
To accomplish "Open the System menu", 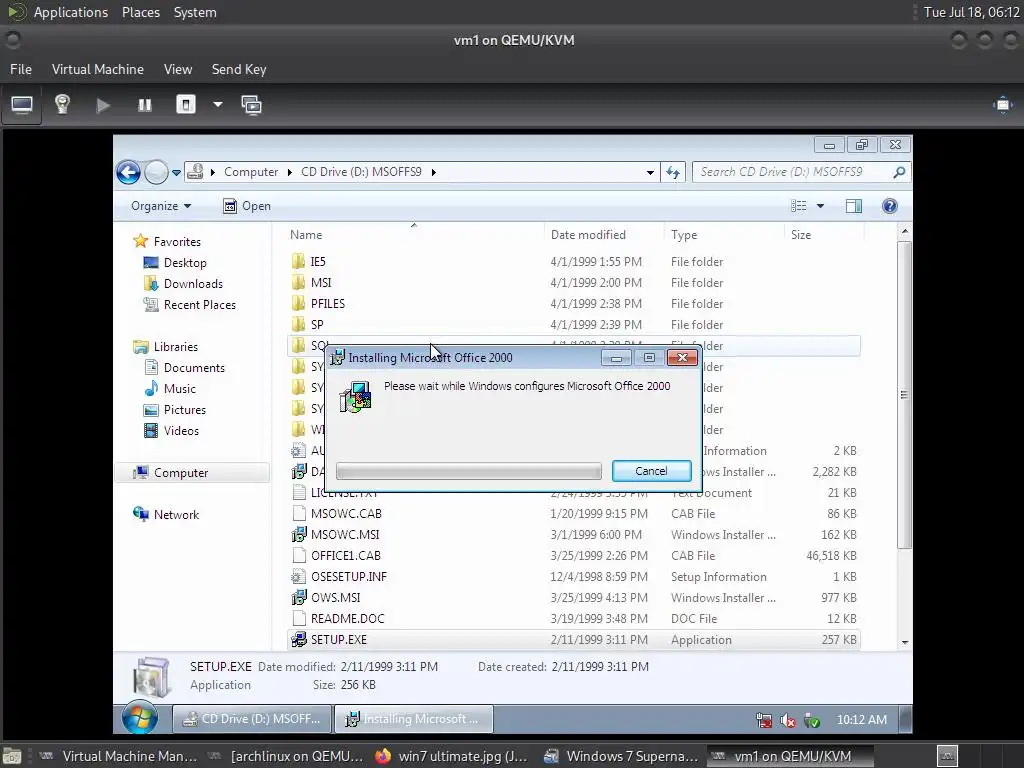I will tap(195, 12).
